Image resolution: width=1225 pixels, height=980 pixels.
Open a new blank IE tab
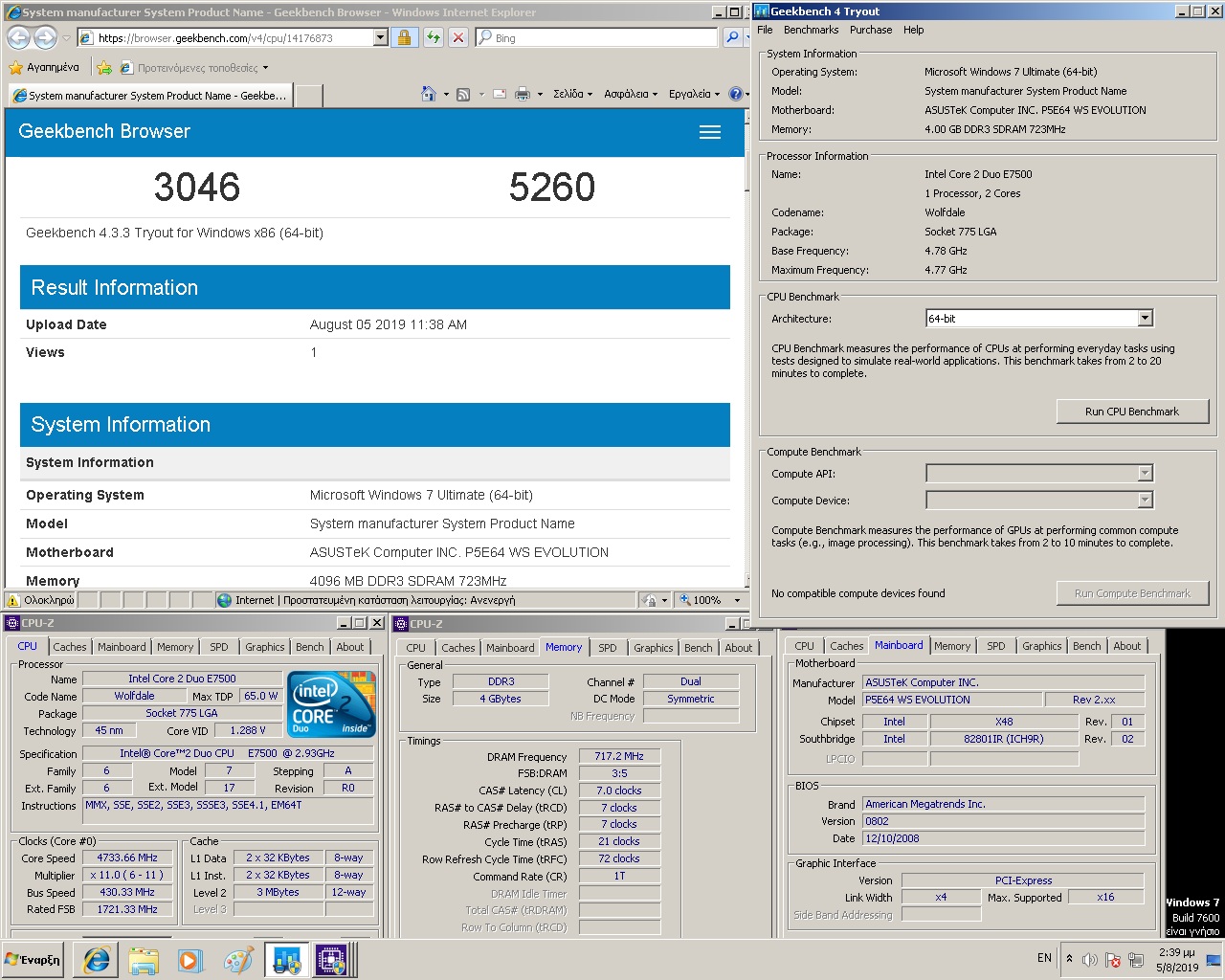308,96
